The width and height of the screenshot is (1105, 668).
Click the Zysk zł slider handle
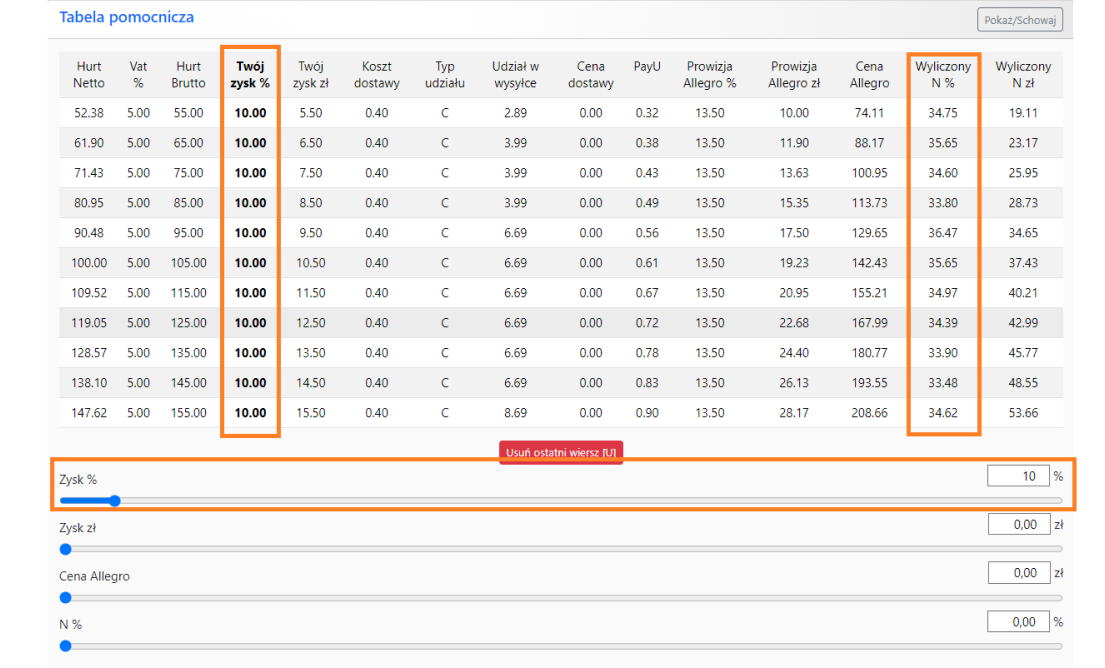pyautogui.click(x=66, y=549)
